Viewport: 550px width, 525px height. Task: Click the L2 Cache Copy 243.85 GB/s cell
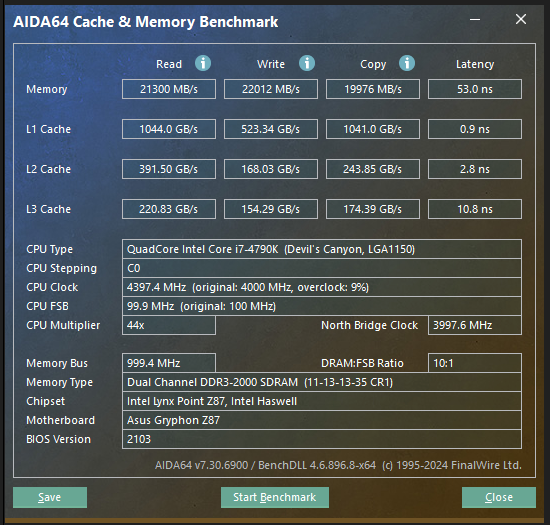tap(373, 169)
